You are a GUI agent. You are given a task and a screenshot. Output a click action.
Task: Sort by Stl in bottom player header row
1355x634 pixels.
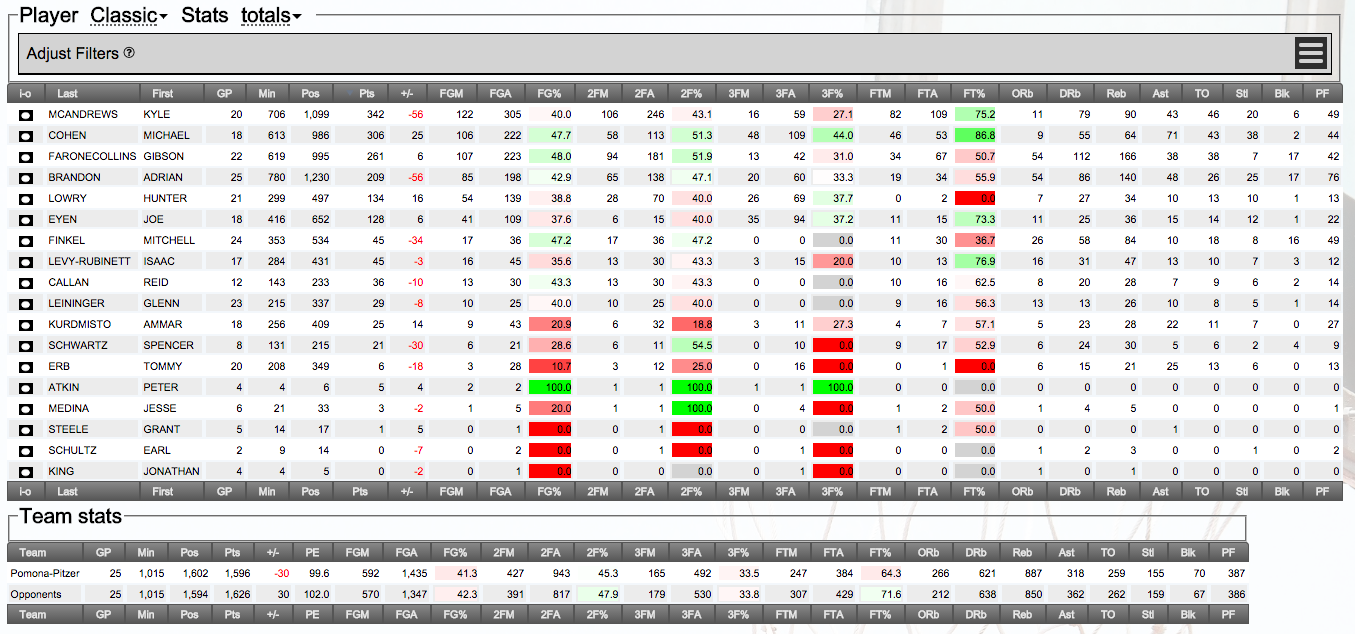point(1242,492)
